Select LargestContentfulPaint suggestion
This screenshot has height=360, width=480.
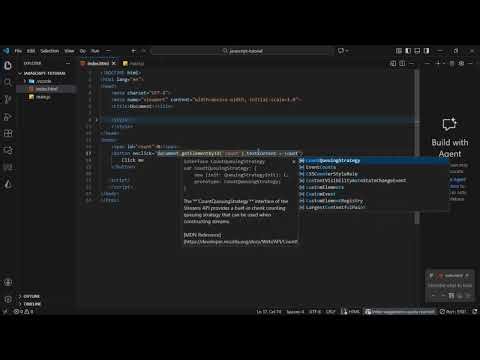[373, 207]
